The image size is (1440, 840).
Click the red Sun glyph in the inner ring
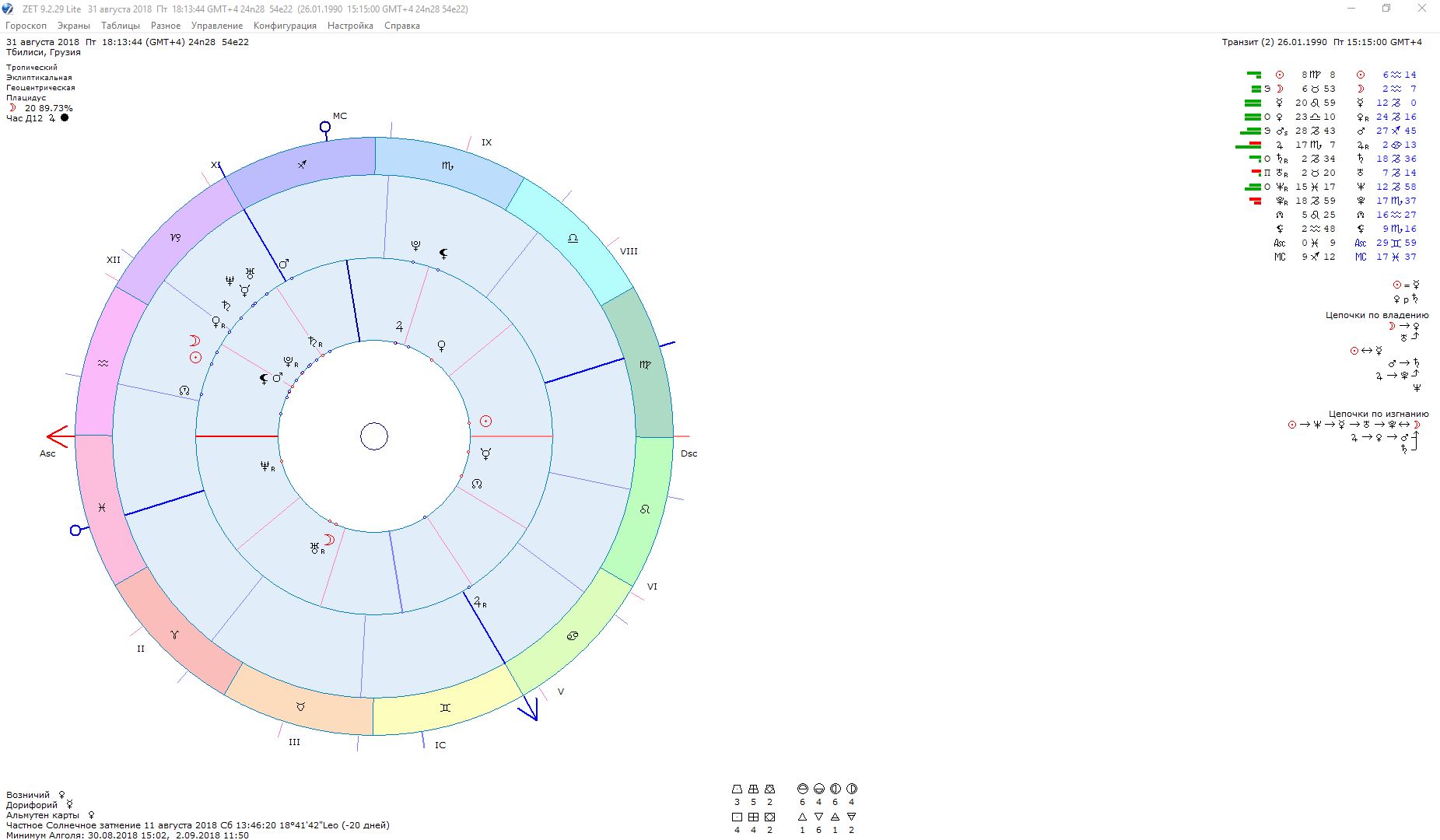[x=485, y=421]
